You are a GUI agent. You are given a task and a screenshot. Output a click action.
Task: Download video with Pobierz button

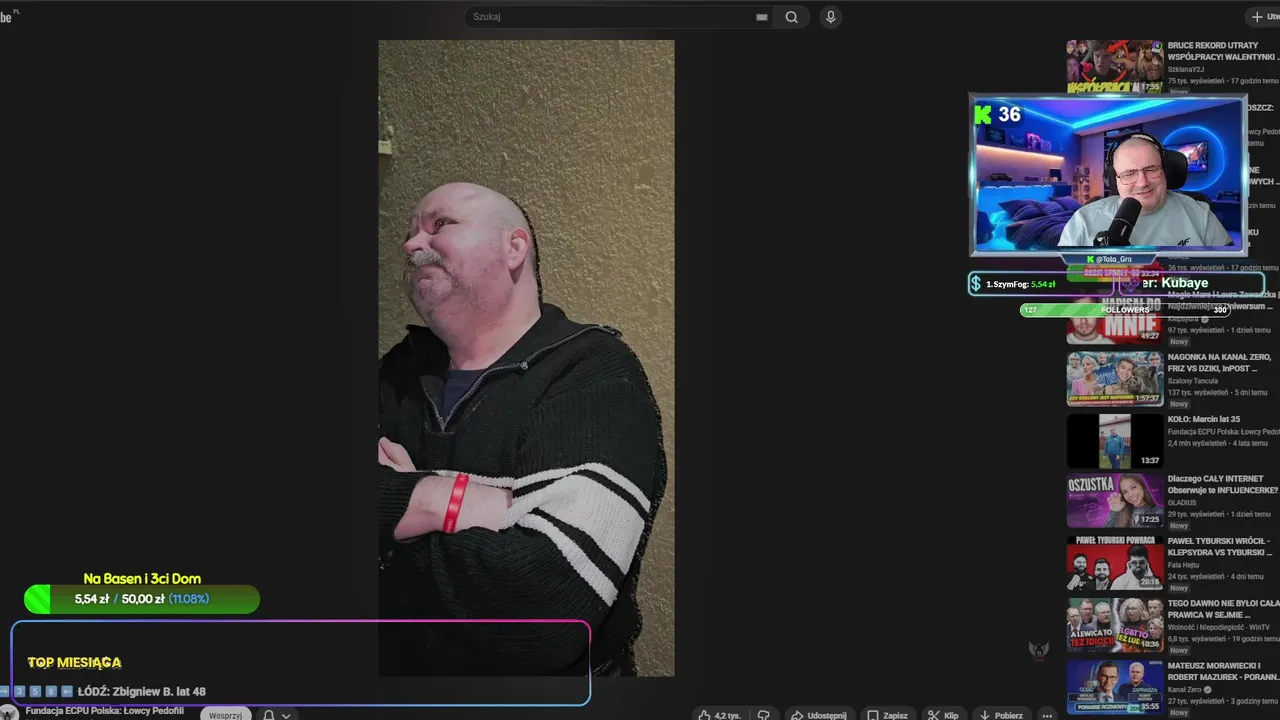pyautogui.click(x=1000, y=715)
